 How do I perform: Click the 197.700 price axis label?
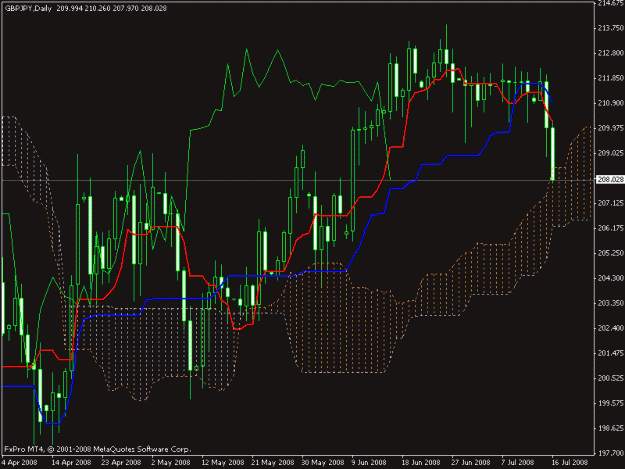point(610,453)
